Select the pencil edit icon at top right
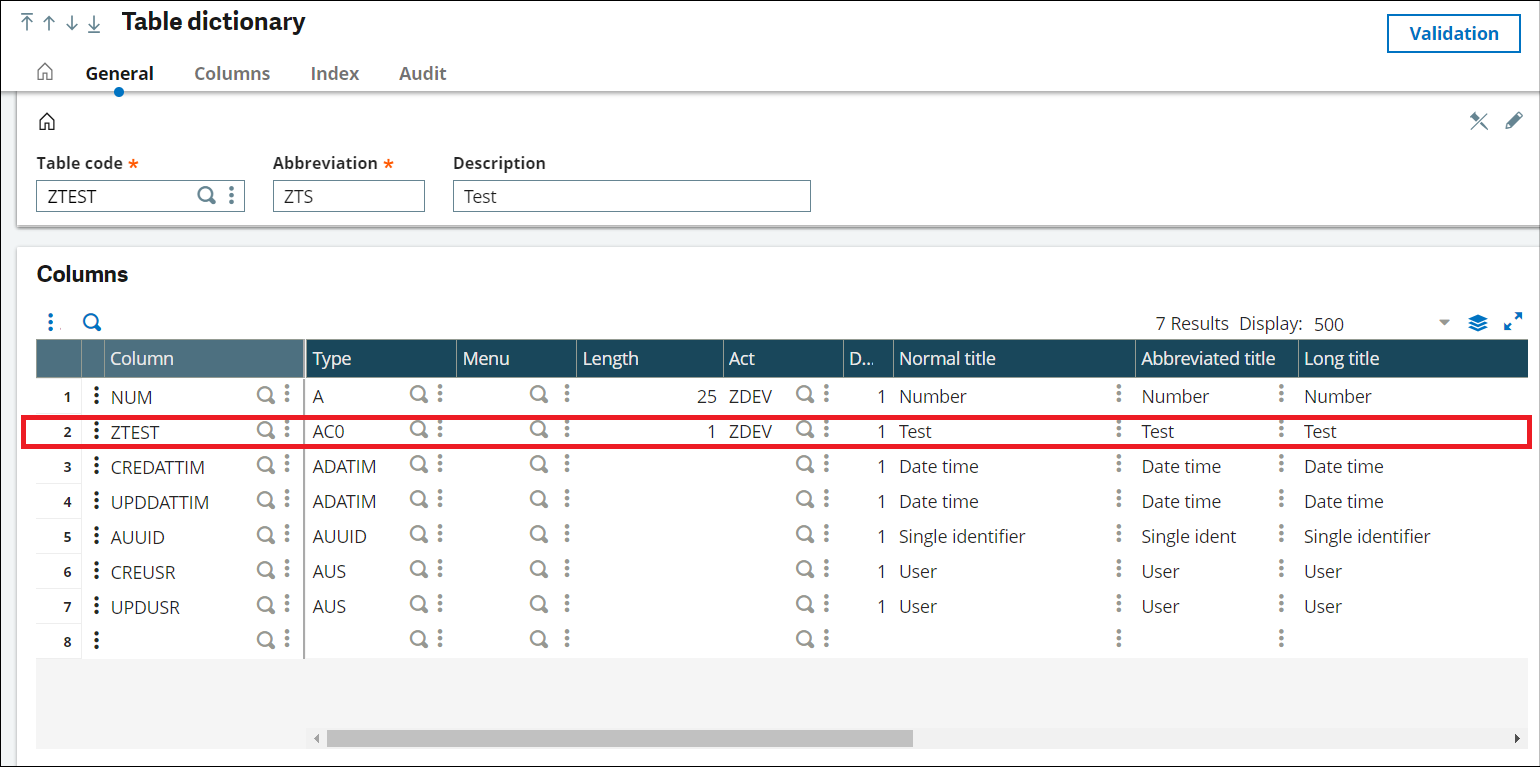 pyautogui.click(x=1515, y=120)
